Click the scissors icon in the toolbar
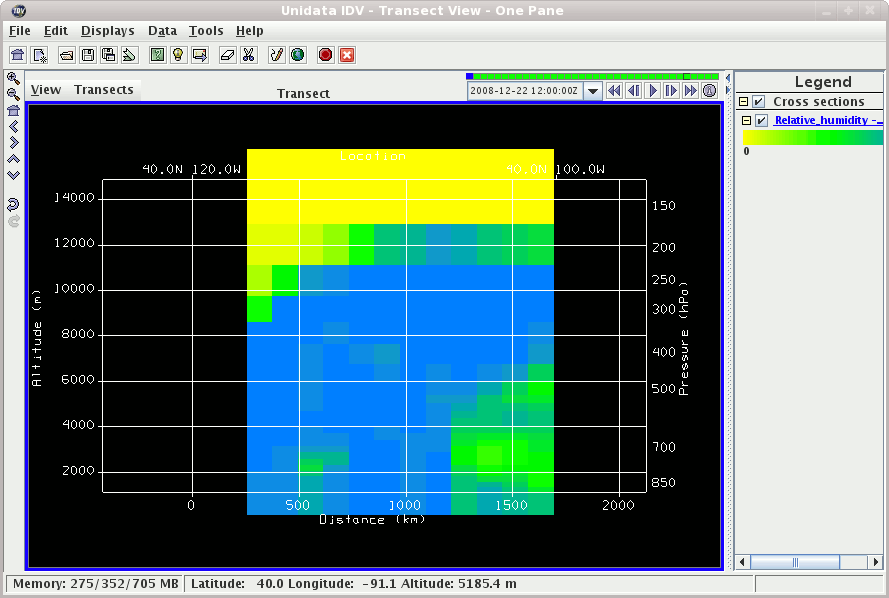This screenshot has width=889, height=598. (249, 55)
